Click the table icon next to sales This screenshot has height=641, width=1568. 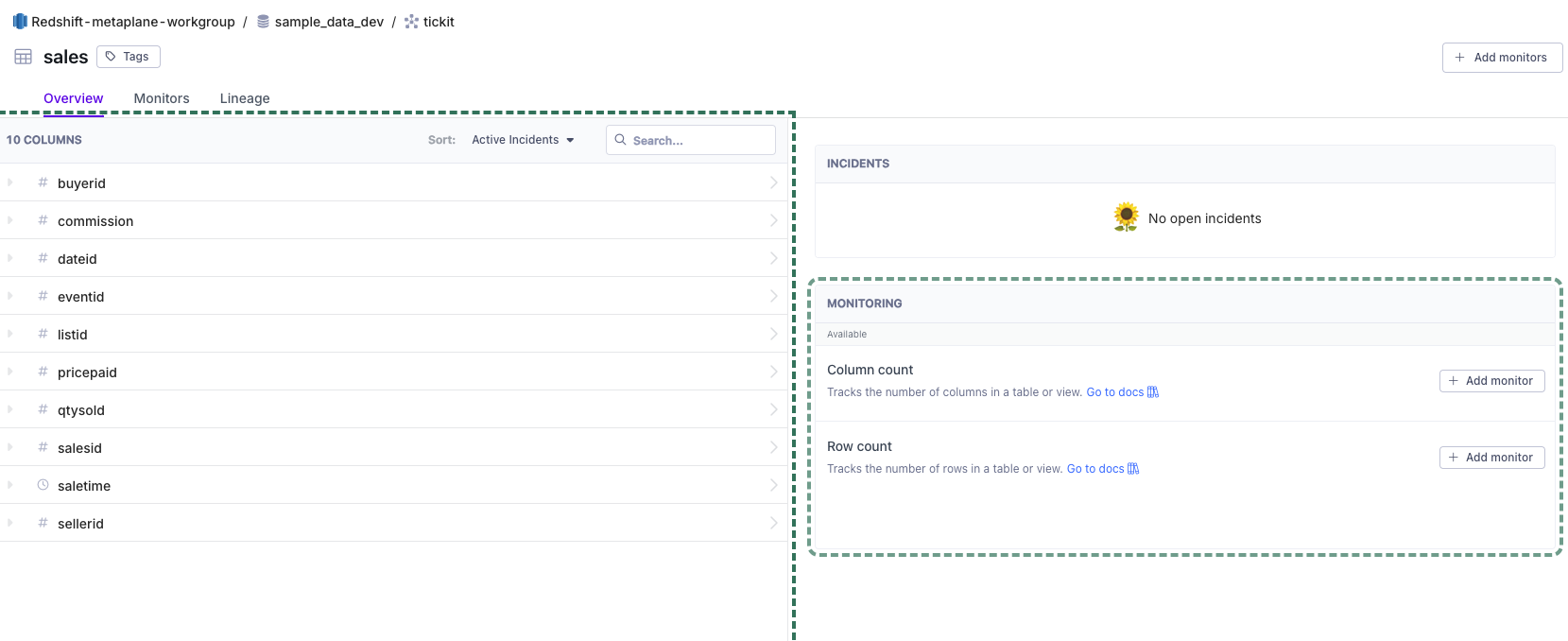pyautogui.click(x=24, y=57)
